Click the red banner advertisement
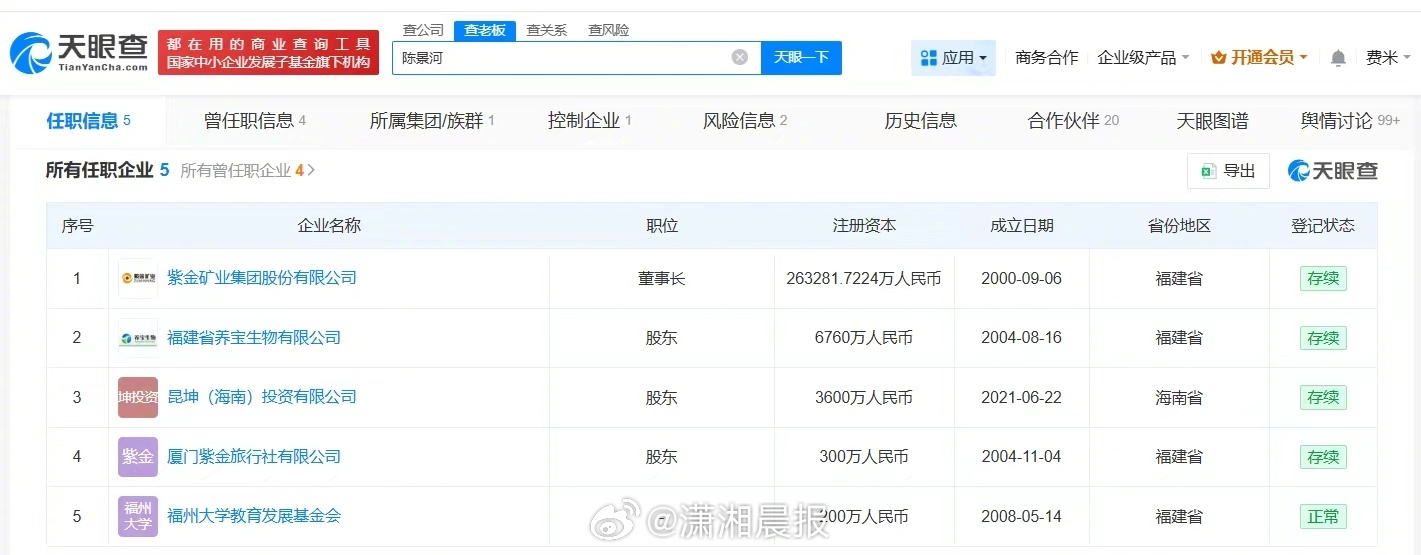Image resolution: width=1421 pixels, height=555 pixels. (268, 53)
